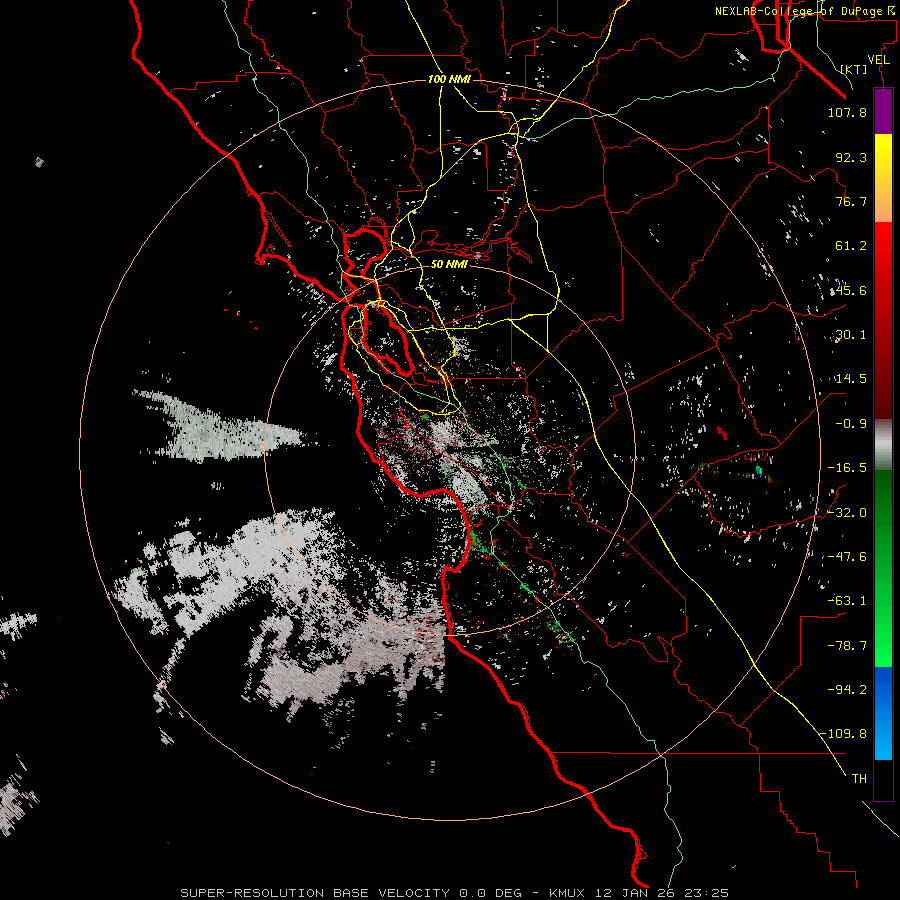Viewport: 900px width, 900px height.
Task: Select the -109.8 scale value
Action: tap(844, 734)
